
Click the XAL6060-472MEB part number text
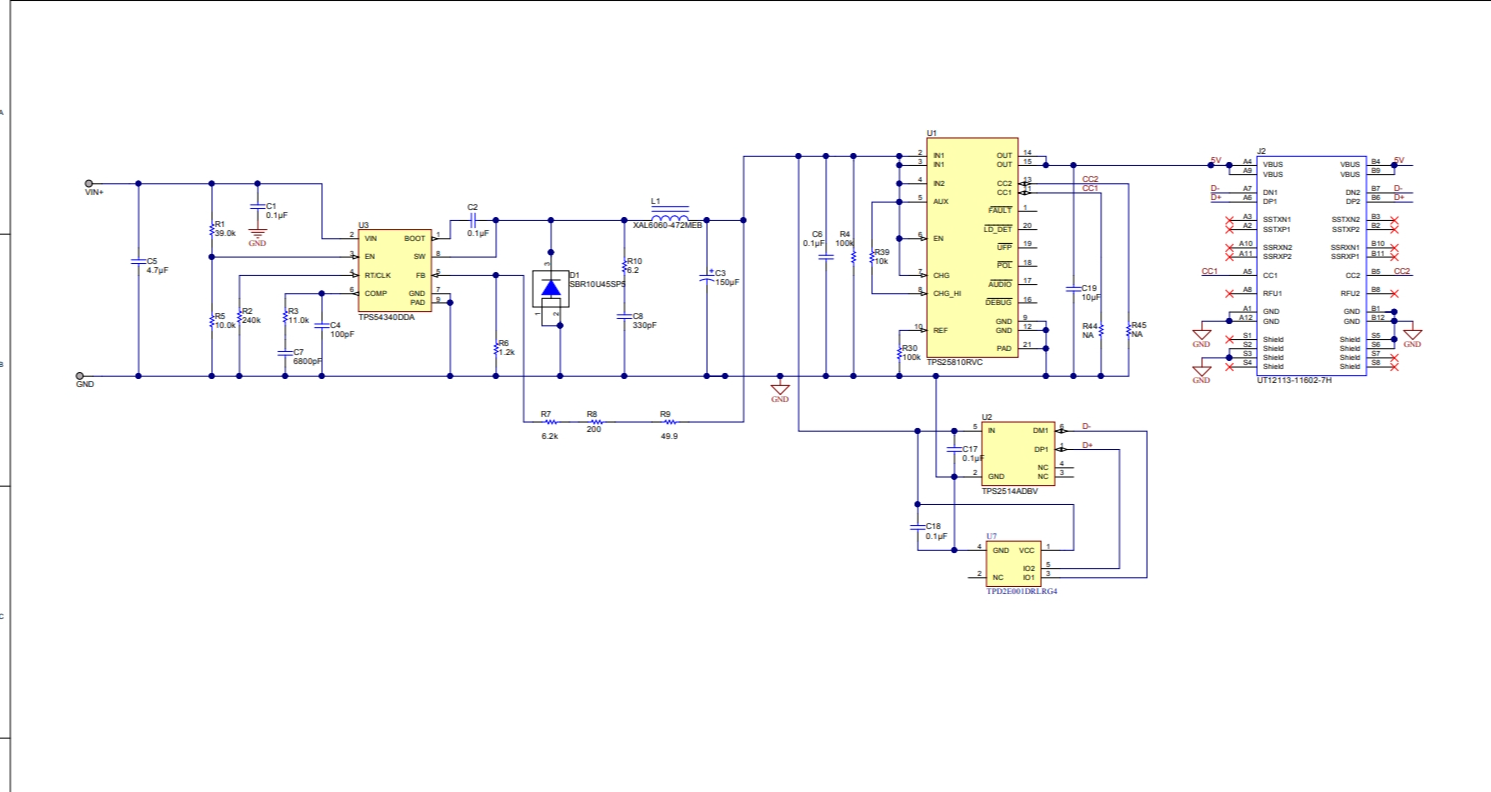tap(668, 226)
